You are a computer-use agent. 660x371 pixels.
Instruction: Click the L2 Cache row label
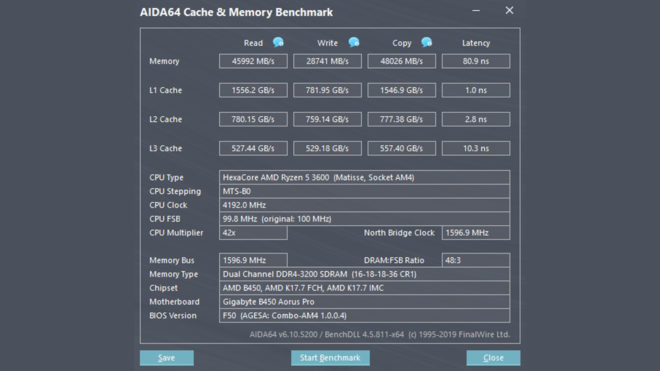point(165,119)
